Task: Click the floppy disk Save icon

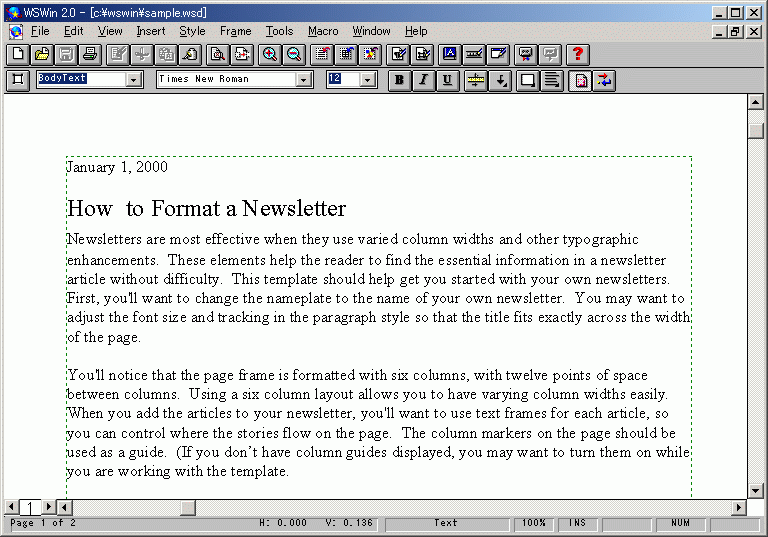Action: (66, 54)
